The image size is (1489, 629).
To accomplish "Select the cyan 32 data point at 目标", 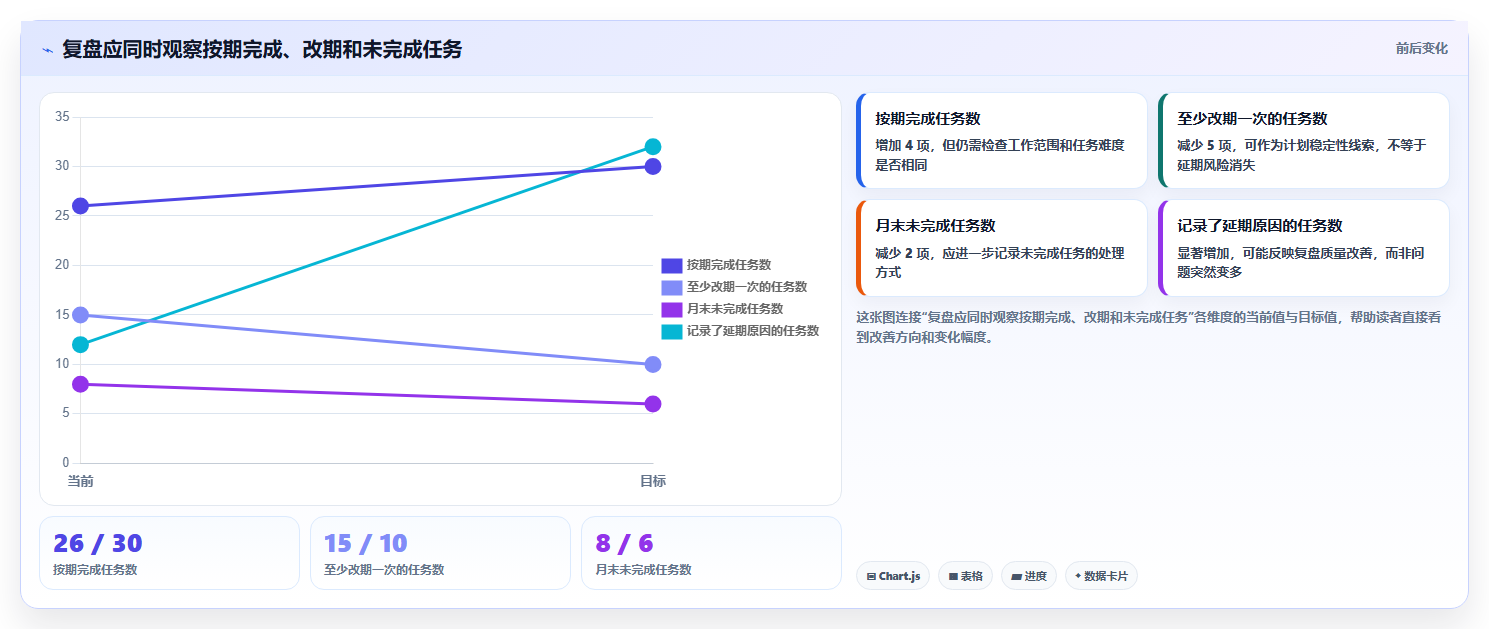I will click(x=653, y=147).
